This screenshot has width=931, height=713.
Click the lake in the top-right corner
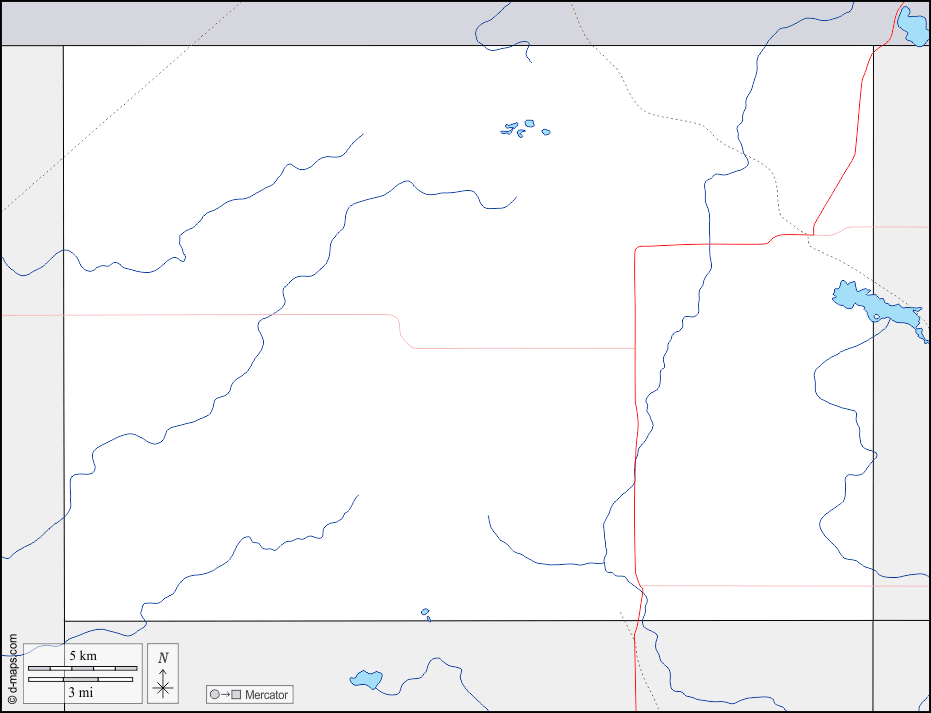click(x=912, y=28)
